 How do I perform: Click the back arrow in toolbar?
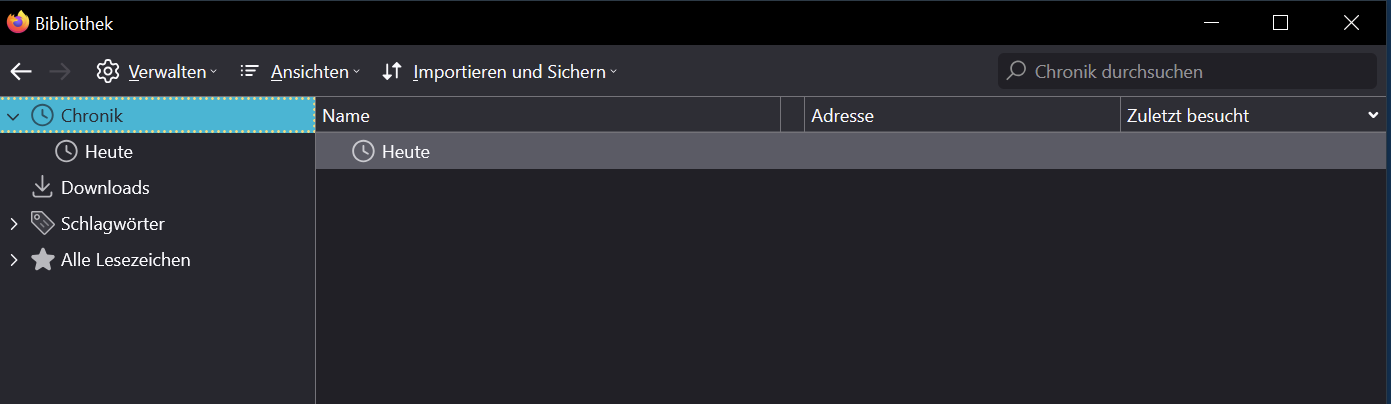tap(21, 72)
